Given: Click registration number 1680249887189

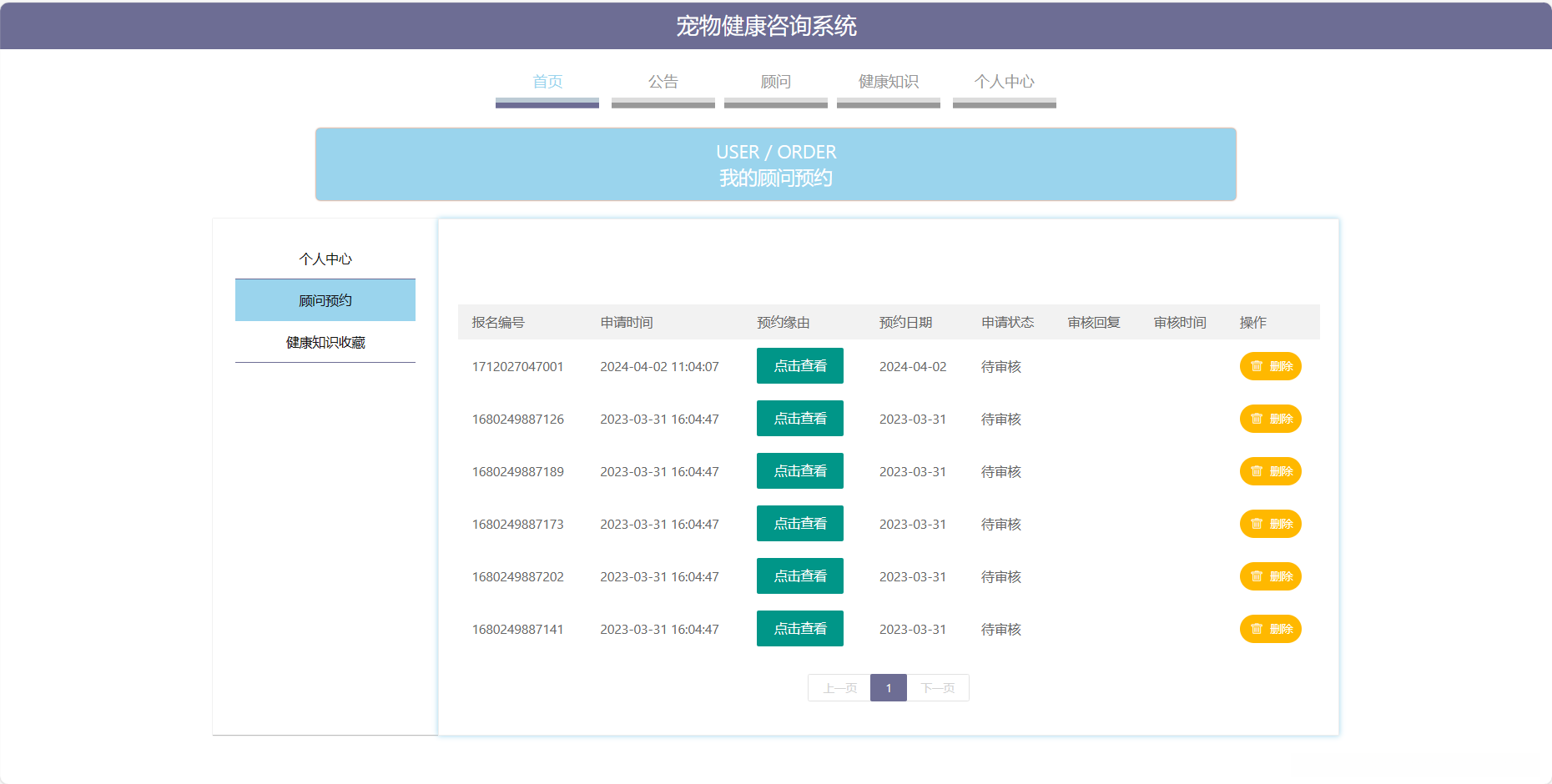Looking at the screenshot, I should [x=518, y=472].
